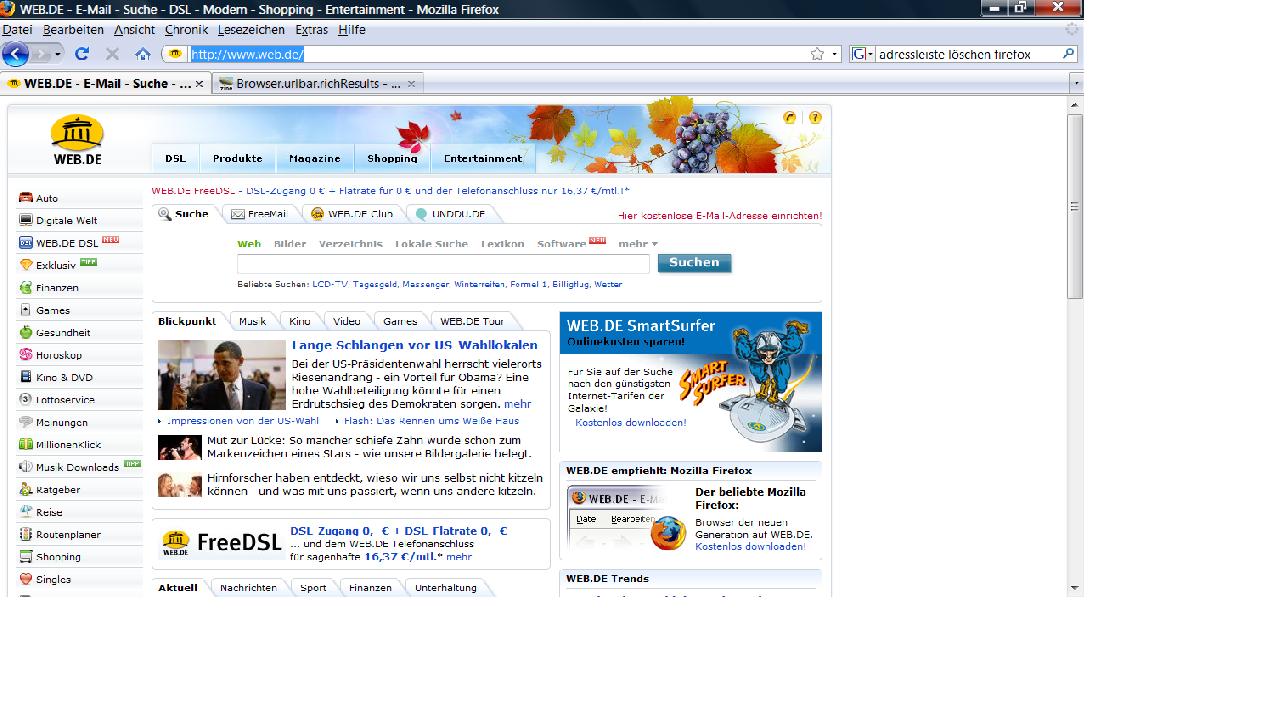The width and height of the screenshot is (1280, 720).
Task: Click the search magnifier in the search box
Action: [1068, 54]
